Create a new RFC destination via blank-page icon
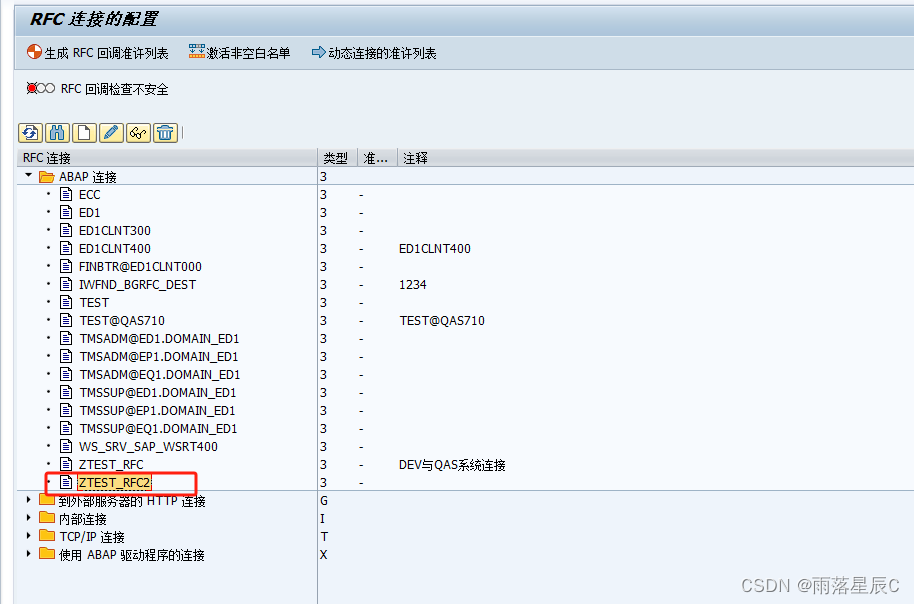Screen dimensions: 914x604 point(84,132)
